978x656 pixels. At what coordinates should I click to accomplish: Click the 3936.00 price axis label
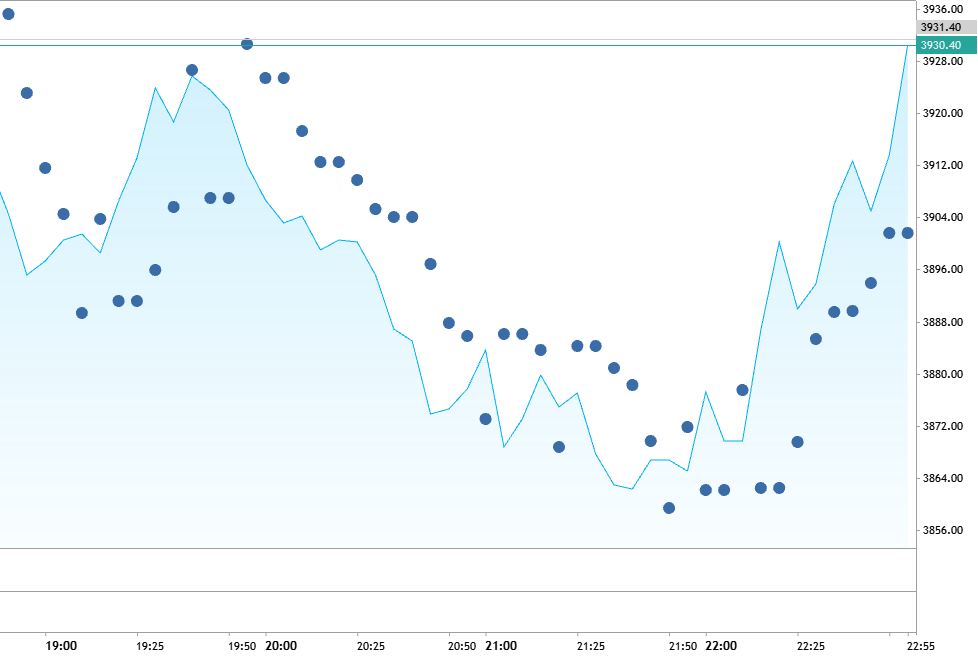[941, 9]
